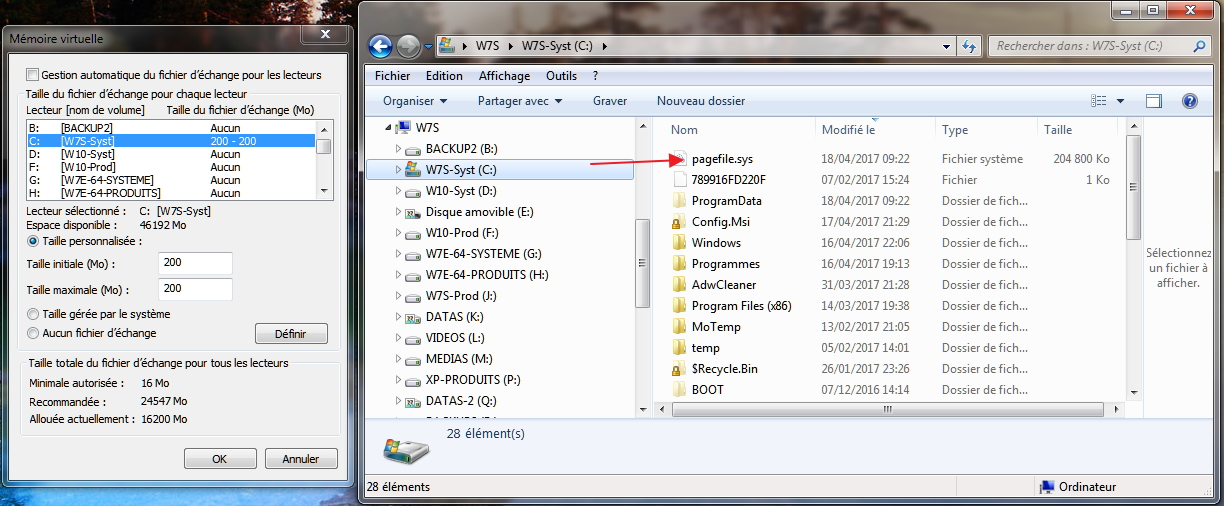
Task: Click Disque amovible (E:) drive icon
Action: 412,212
